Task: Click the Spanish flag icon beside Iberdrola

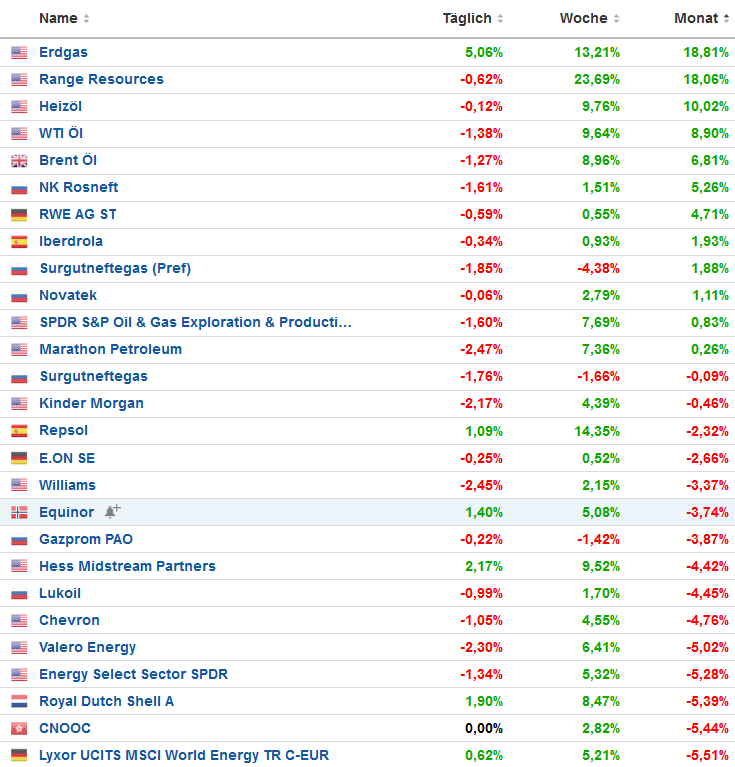Action: click(x=19, y=242)
